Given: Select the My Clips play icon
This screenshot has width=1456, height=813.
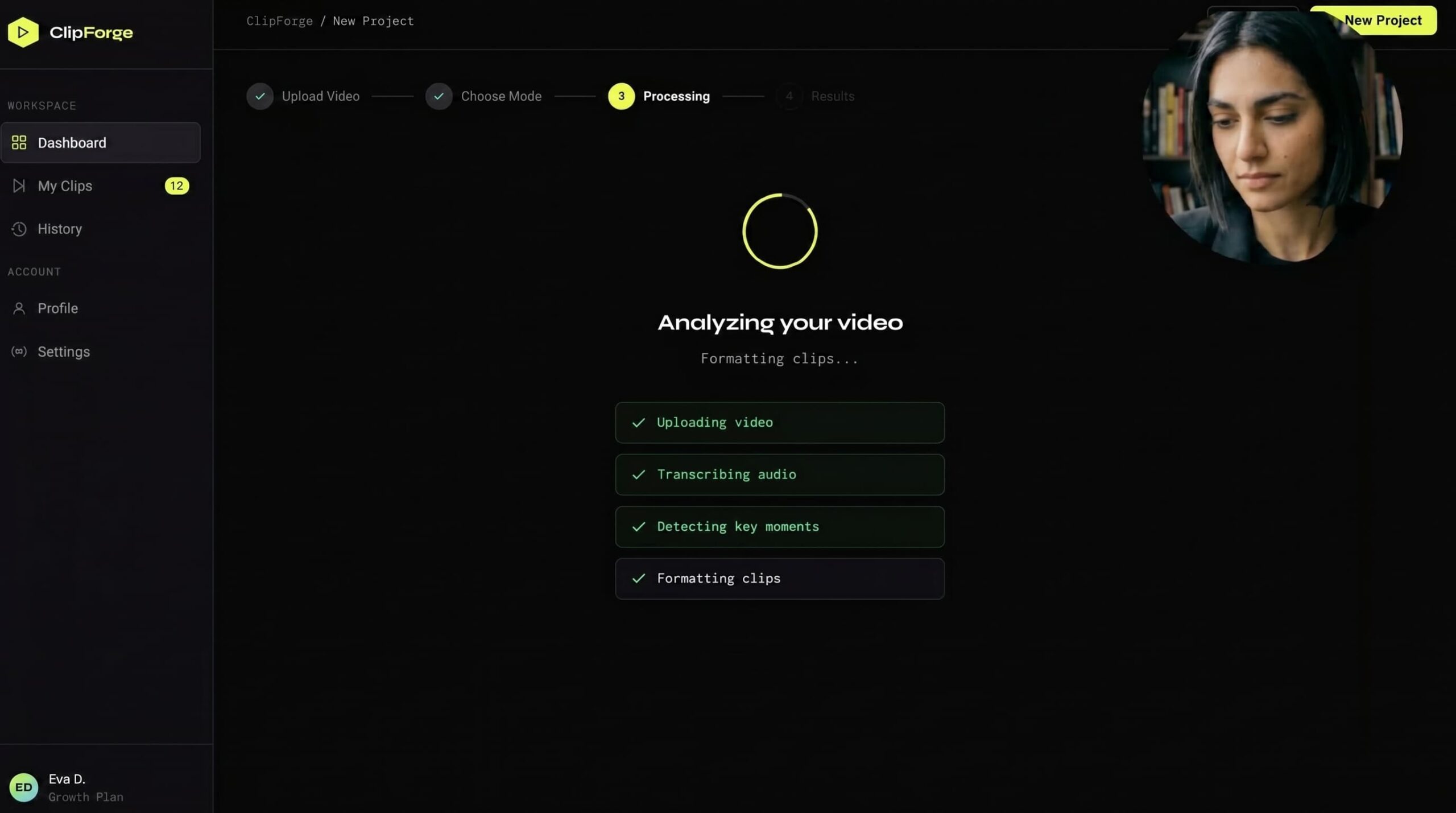Looking at the screenshot, I should point(19,185).
